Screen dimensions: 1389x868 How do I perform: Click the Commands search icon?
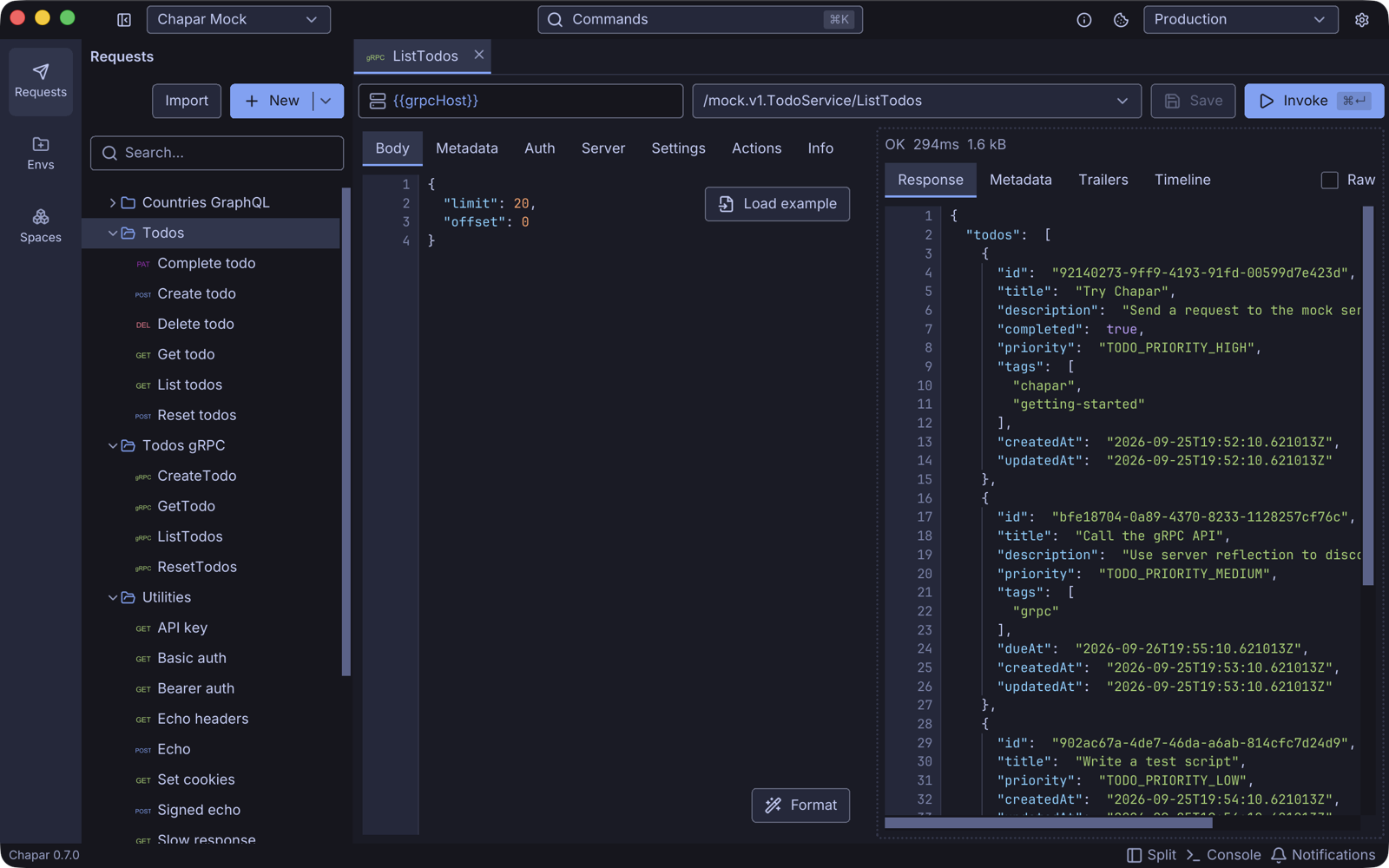(x=556, y=19)
